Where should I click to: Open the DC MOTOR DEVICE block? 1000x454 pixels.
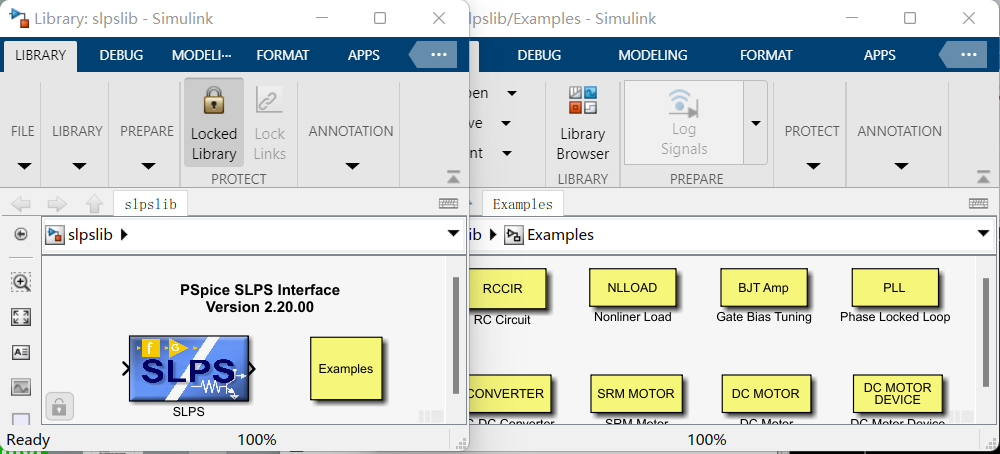(x=897, y=394)
